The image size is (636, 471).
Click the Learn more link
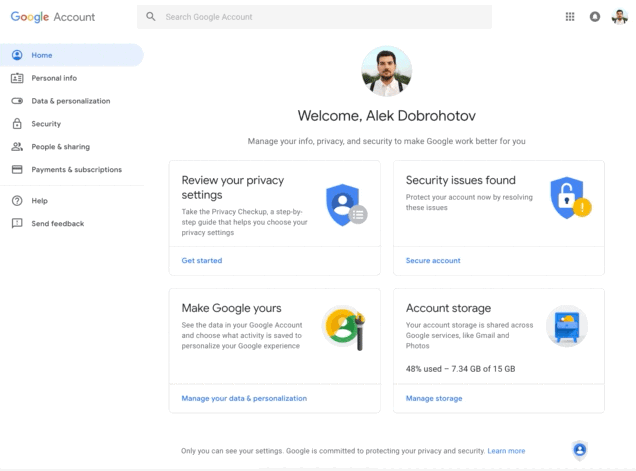click(506, 451)
